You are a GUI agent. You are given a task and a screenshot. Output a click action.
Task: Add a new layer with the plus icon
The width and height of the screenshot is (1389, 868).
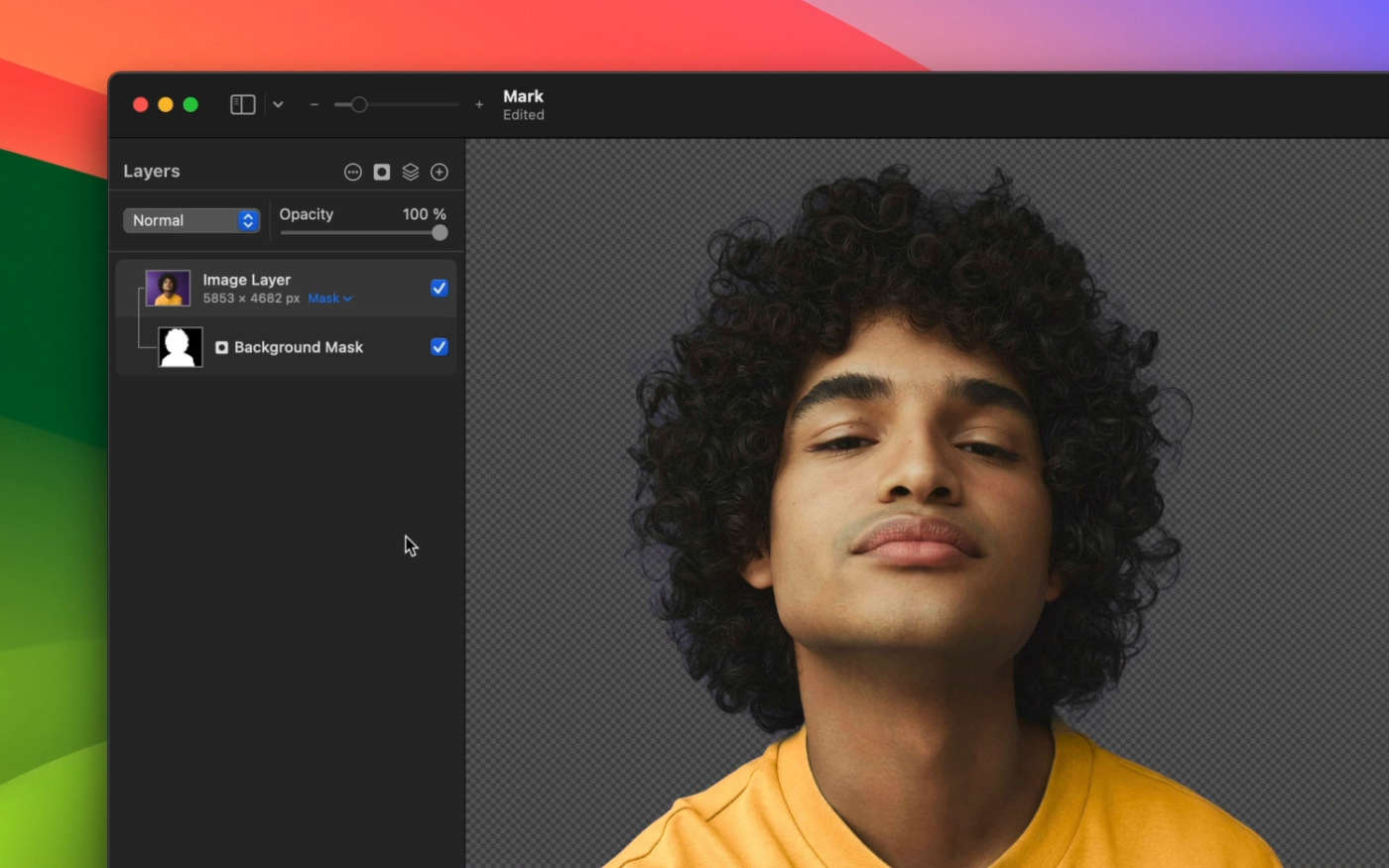coord(440,172)
